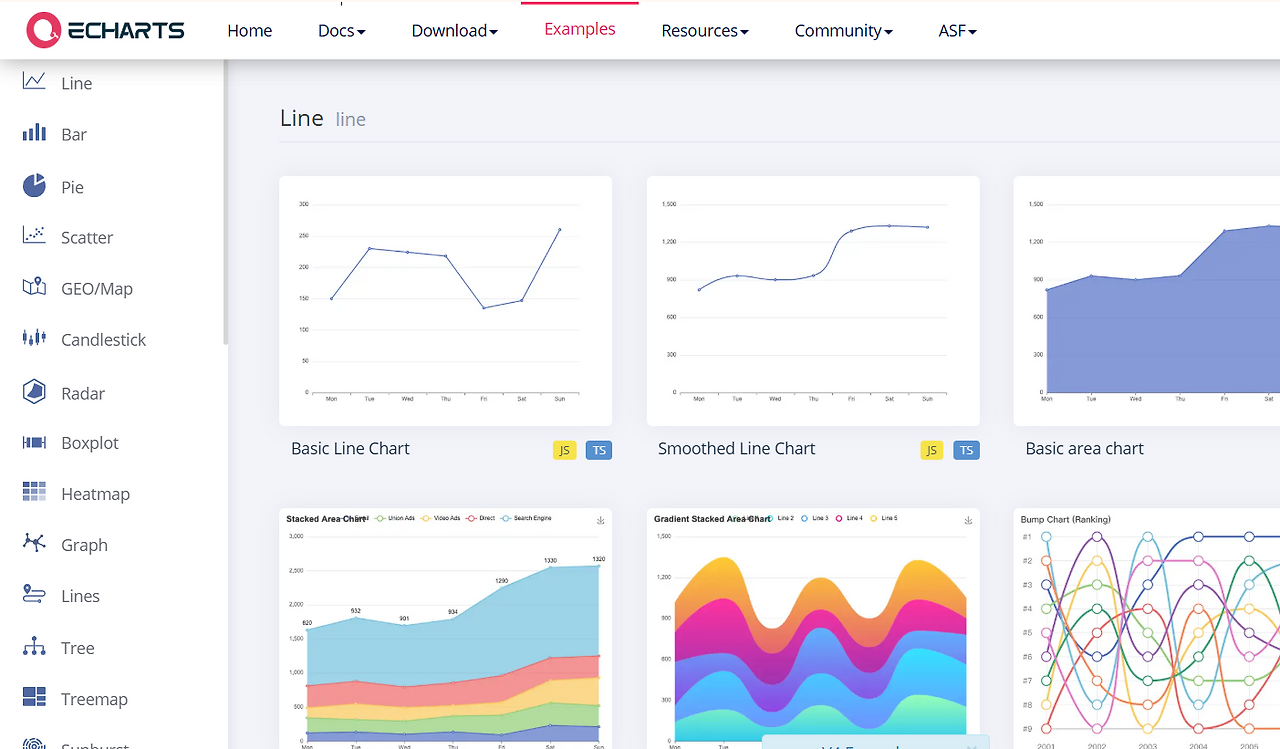Click the ECharts logo icon
The image size is (1280, 749).
(x=44, y=30)
